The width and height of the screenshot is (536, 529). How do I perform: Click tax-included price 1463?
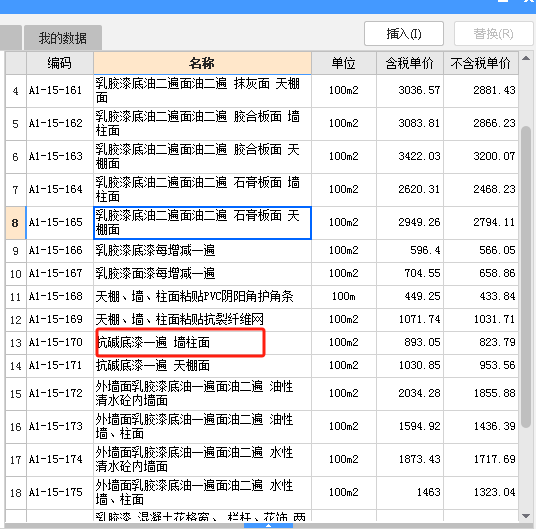coord(428,492)
